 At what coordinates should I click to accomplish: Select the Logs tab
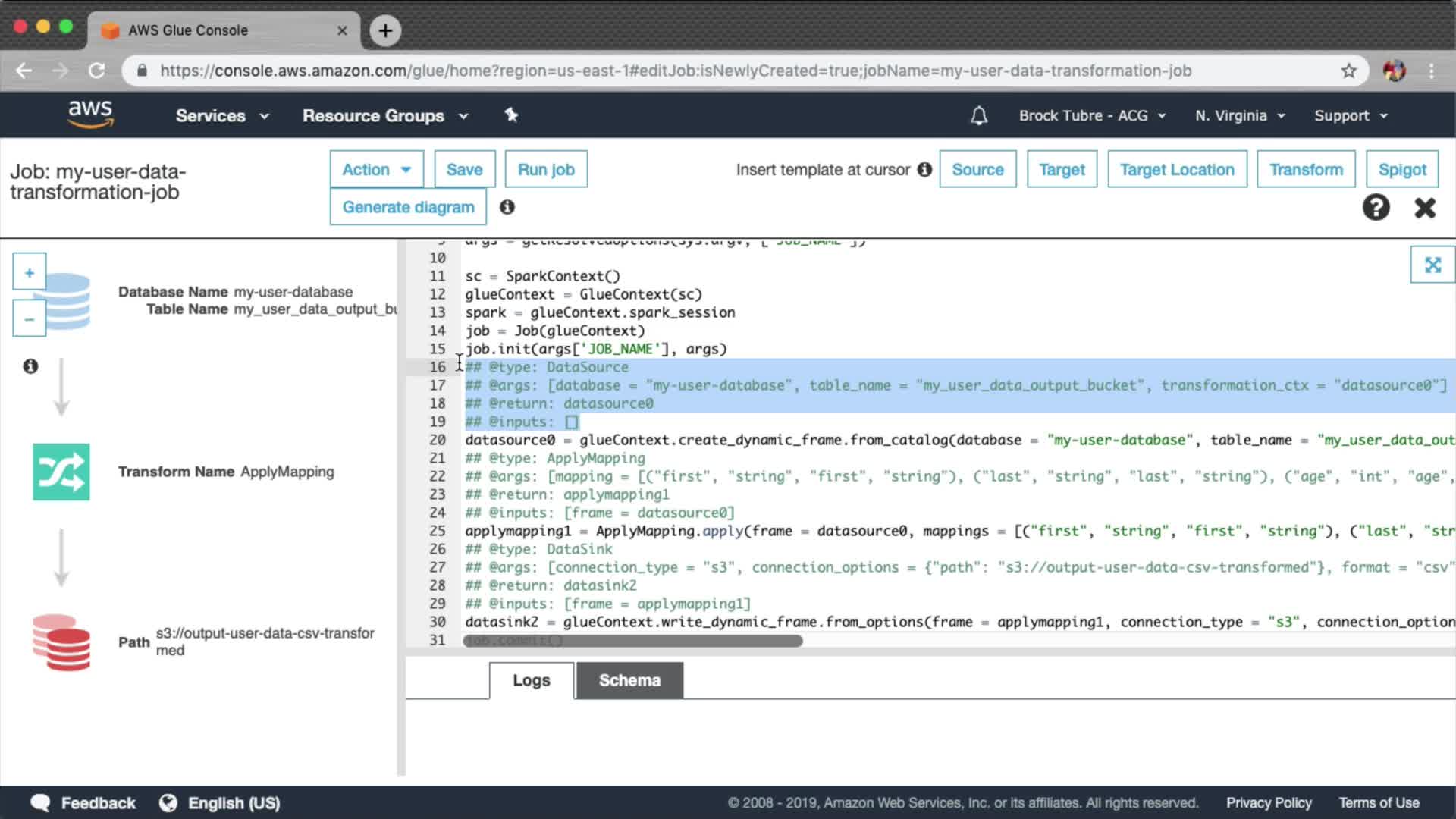click(x=531, y=680)
